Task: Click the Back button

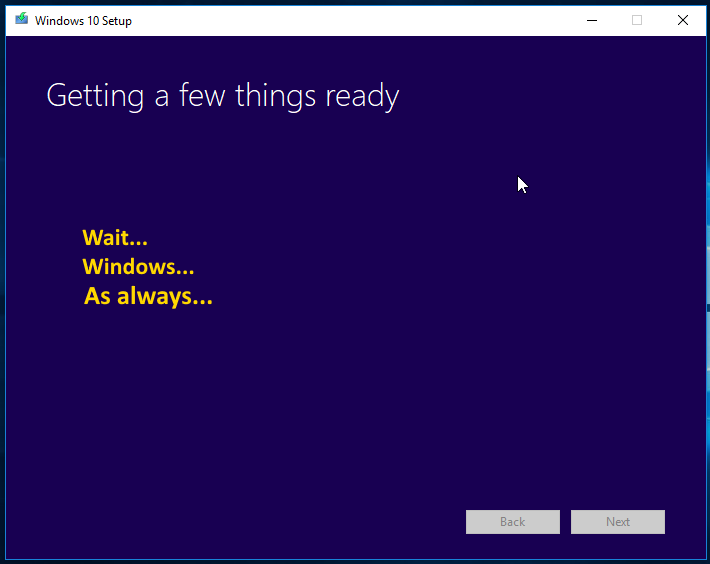Action: click(513, 522)
